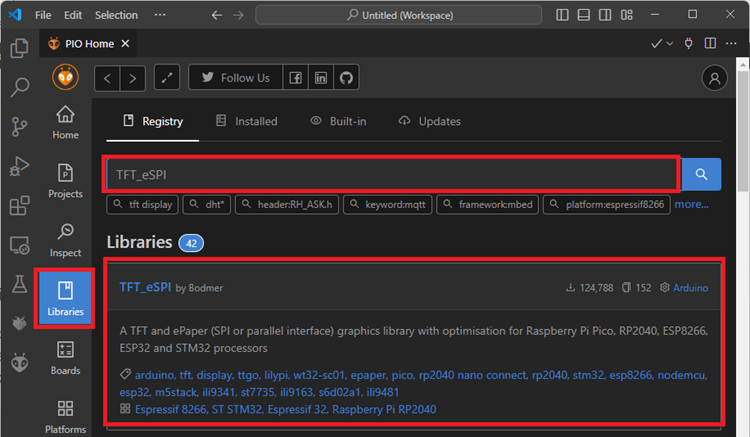The height and width of the screenshot is (437, 750).
Task: Open the PIO account profile icon
Action: pyautogui.click(x=714, y=78)
